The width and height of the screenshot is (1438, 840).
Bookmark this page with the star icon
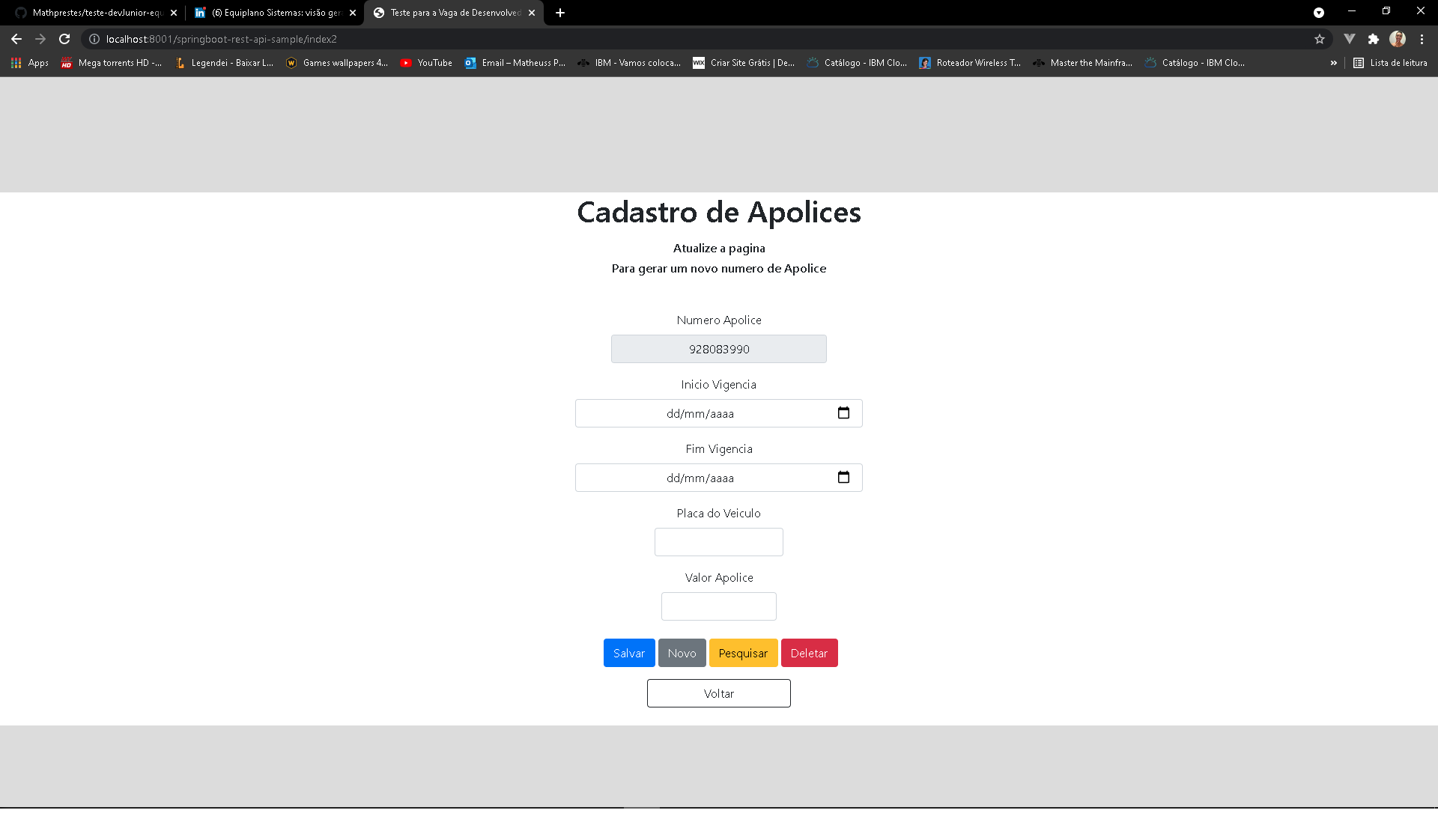pos(1320,39)
